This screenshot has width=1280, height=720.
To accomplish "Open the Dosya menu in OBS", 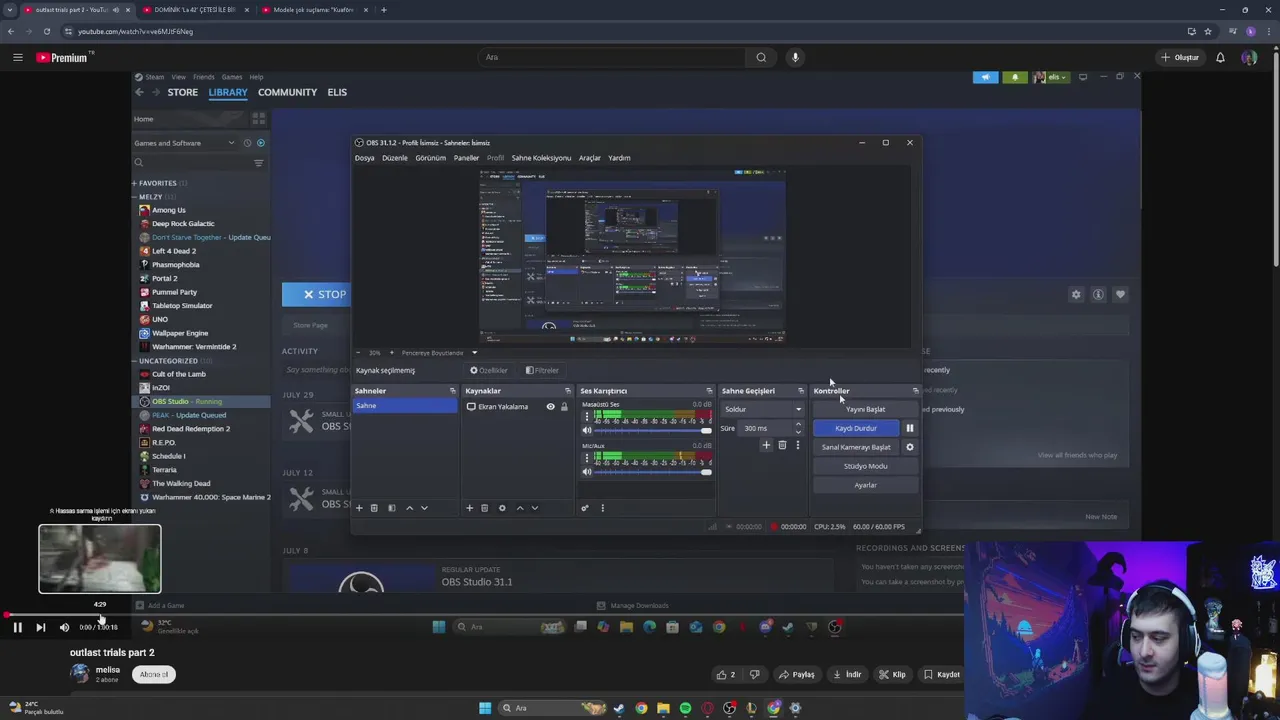I will pos(364,158).
